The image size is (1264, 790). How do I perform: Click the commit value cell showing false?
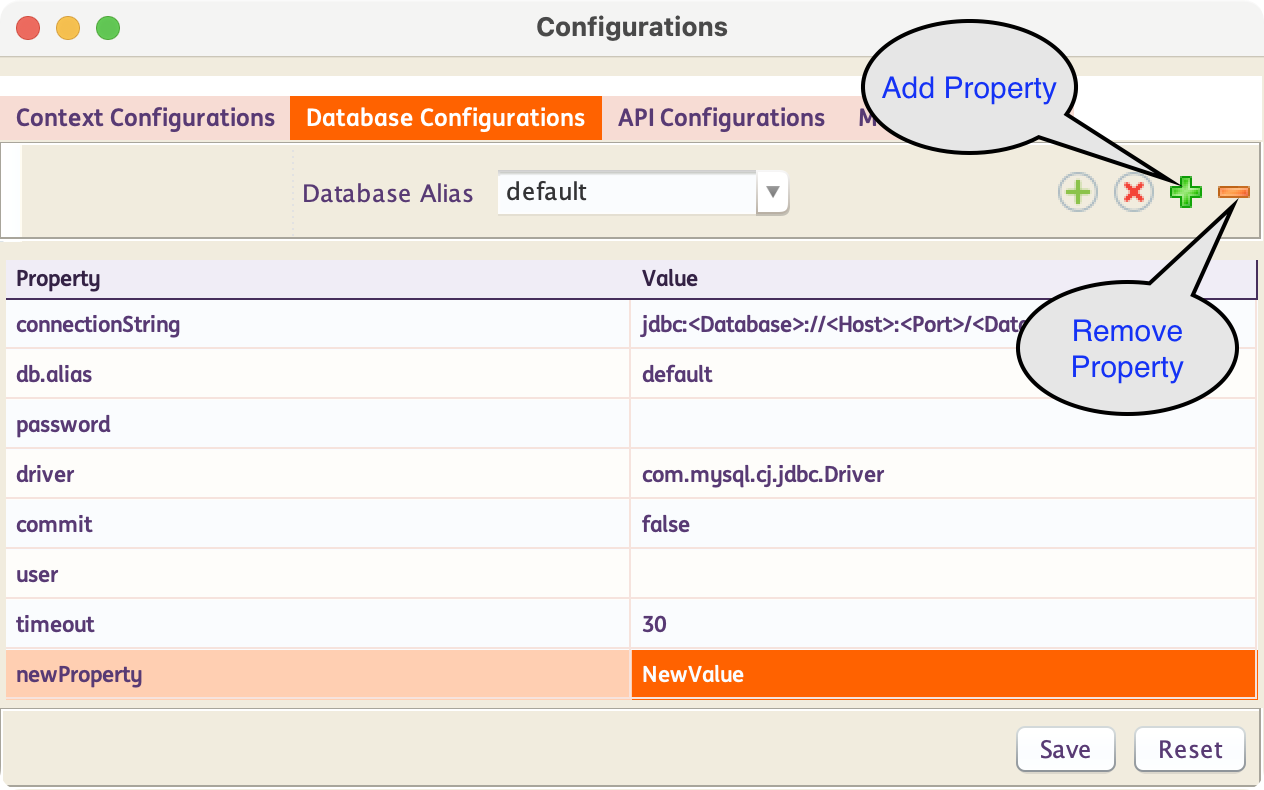click(x=942, y=524)
